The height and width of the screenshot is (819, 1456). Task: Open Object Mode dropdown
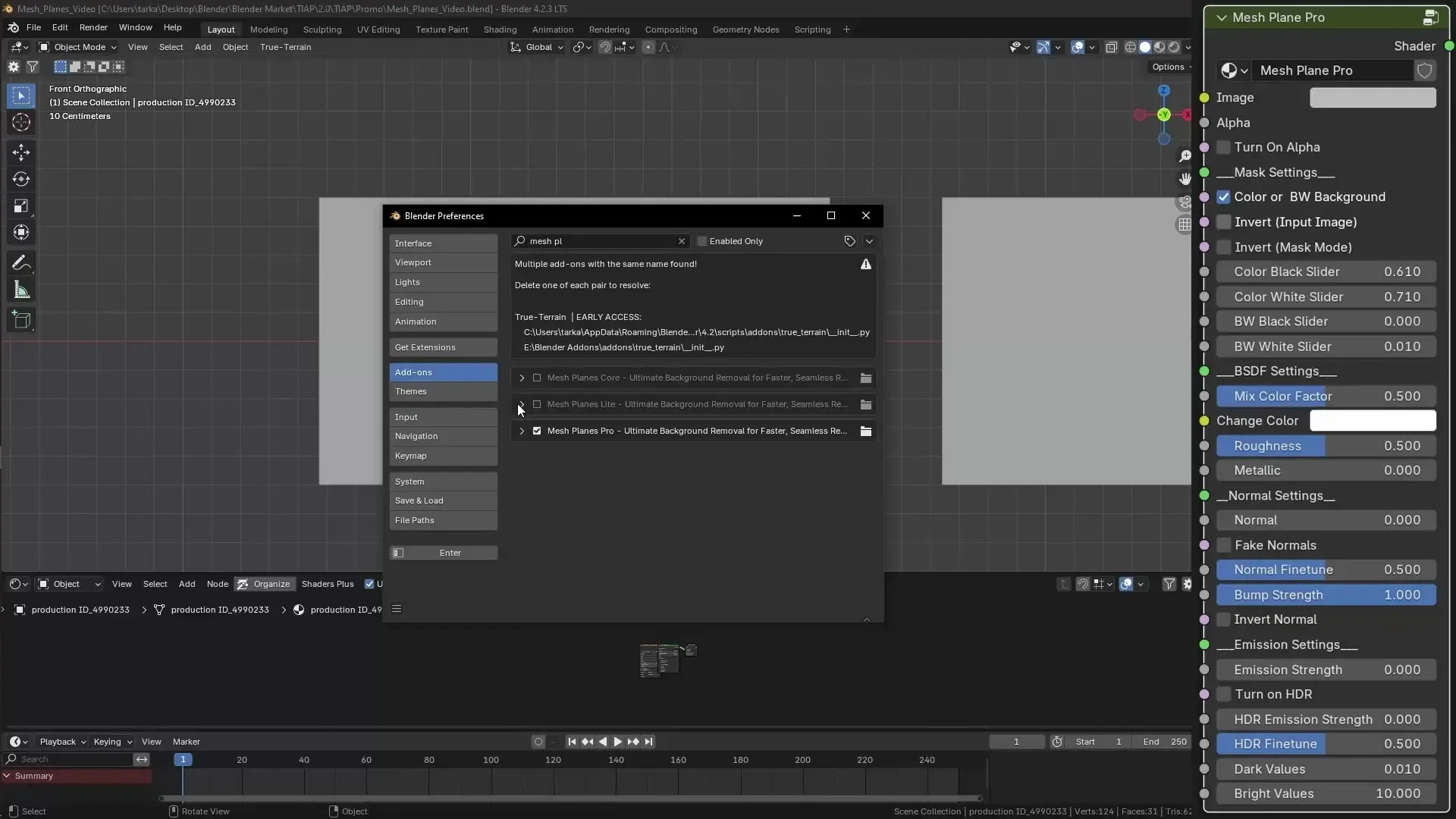tap(77, 47)
